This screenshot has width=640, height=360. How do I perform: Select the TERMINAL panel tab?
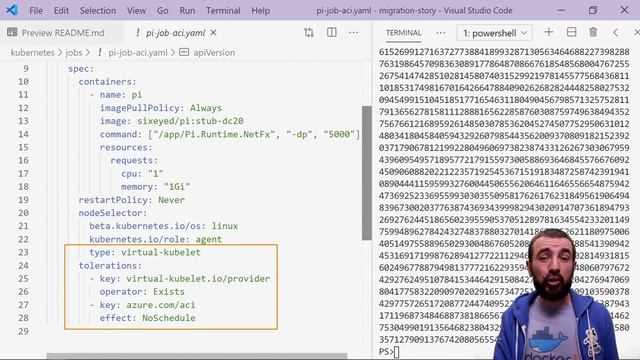point(404,33)
